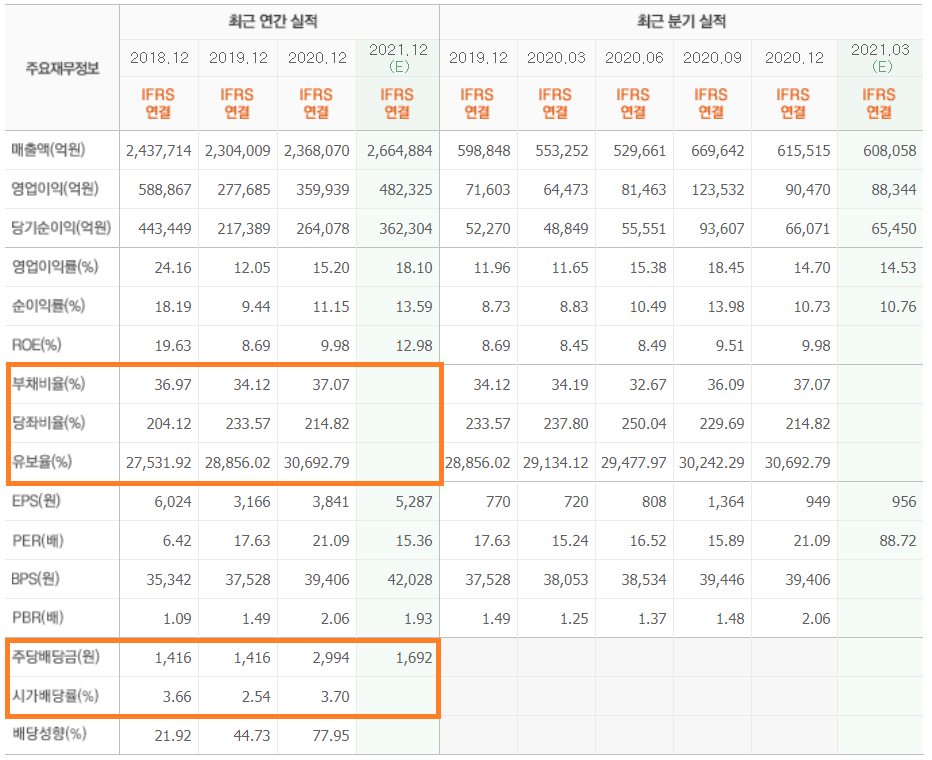The width and height of the screenshot is (932, 760).
Task: Click the estimated EPS value '5,287'
Action: tap(414, 502)
